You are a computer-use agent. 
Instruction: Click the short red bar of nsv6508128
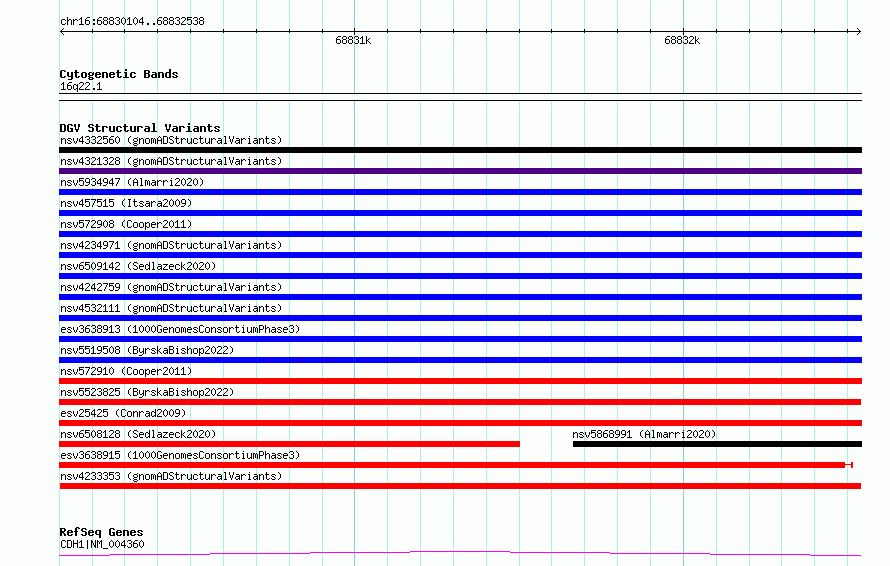tap(289, 444)
